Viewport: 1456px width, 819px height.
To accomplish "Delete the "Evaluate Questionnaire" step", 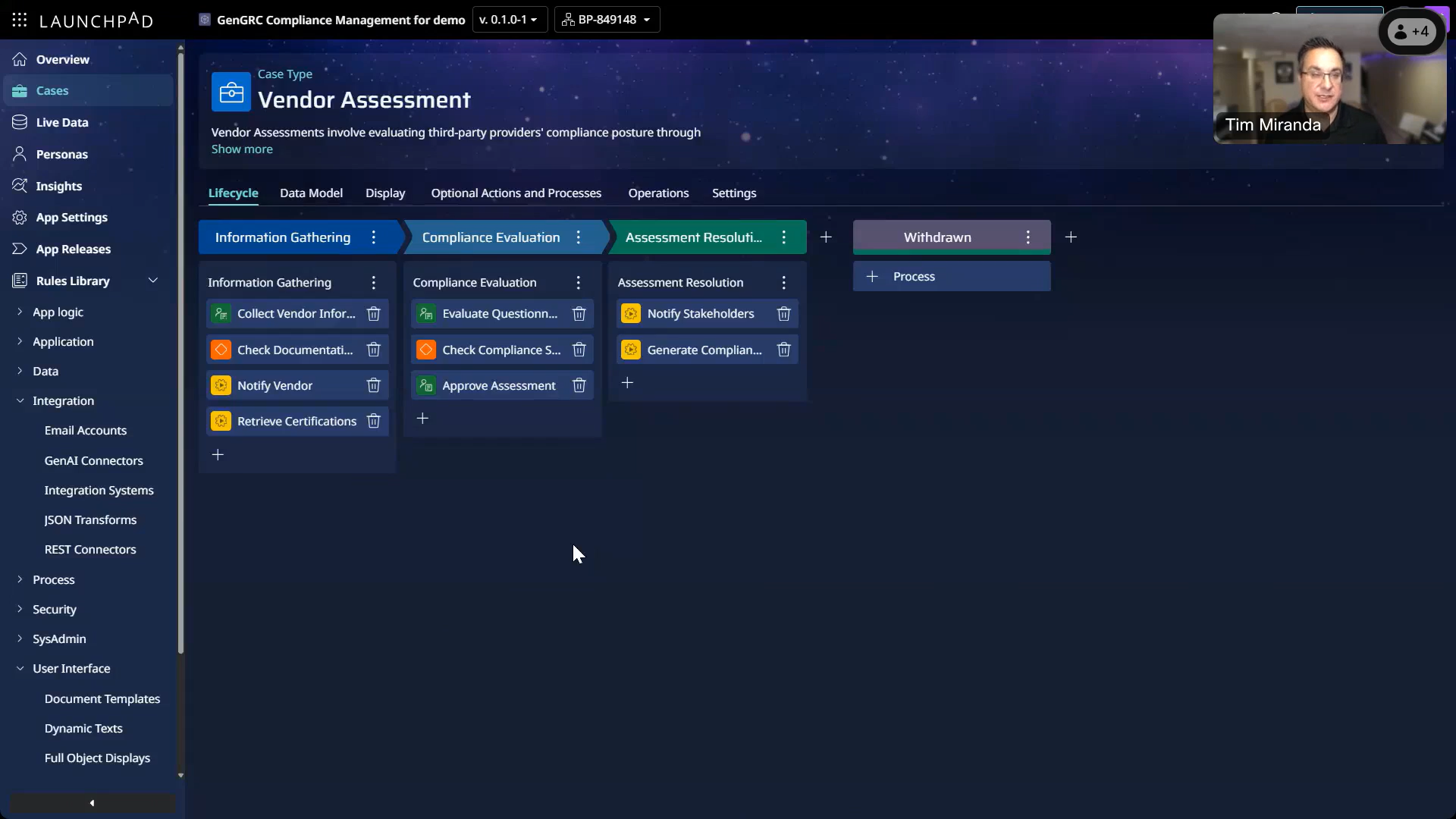I will [579, 313].
